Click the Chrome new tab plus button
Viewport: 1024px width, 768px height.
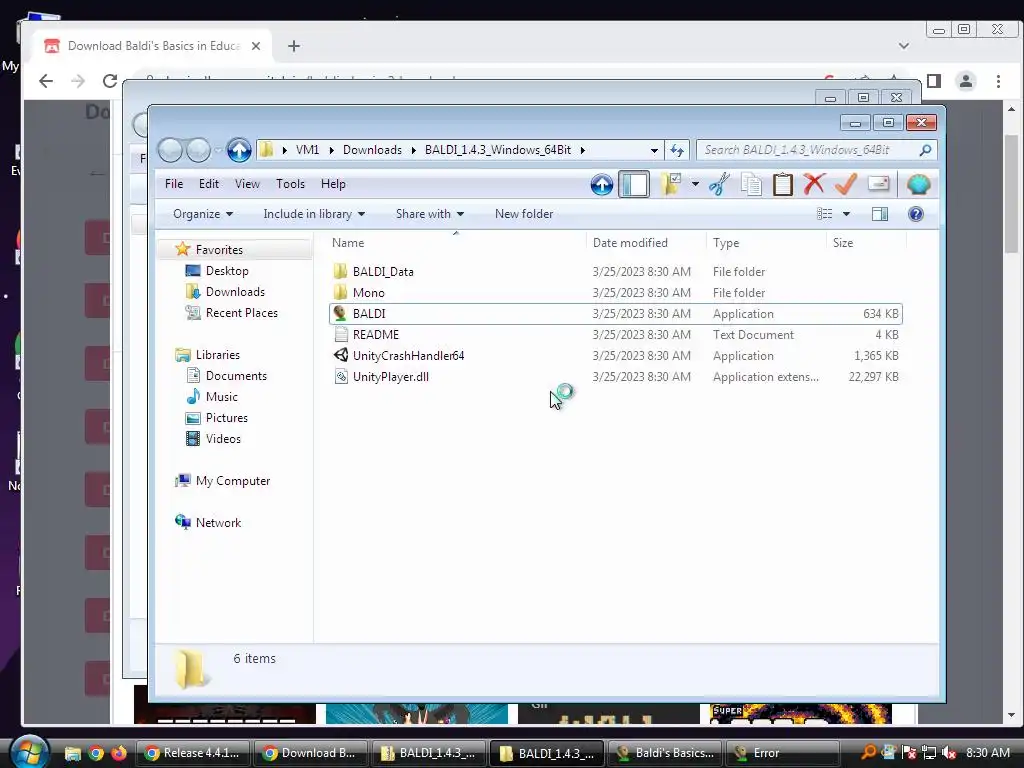tap(294, 46)
